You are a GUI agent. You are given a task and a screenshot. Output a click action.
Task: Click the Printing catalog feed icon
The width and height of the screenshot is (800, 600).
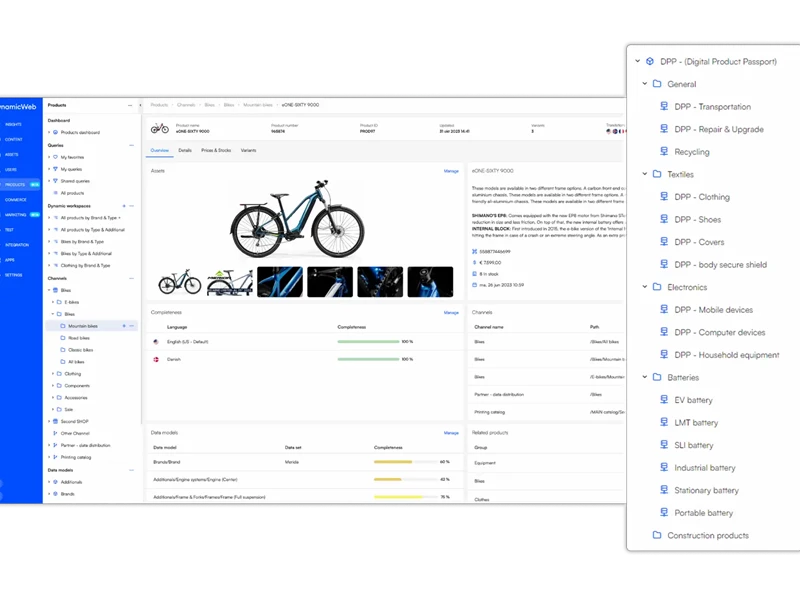56,457
